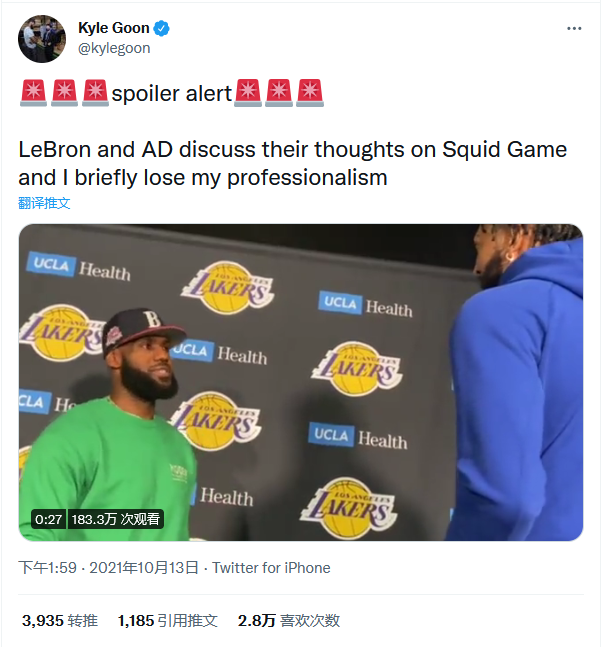Click the 'spoiler alert' text
The width and height of the screenshot is (602, 647).
coord(171,94)
